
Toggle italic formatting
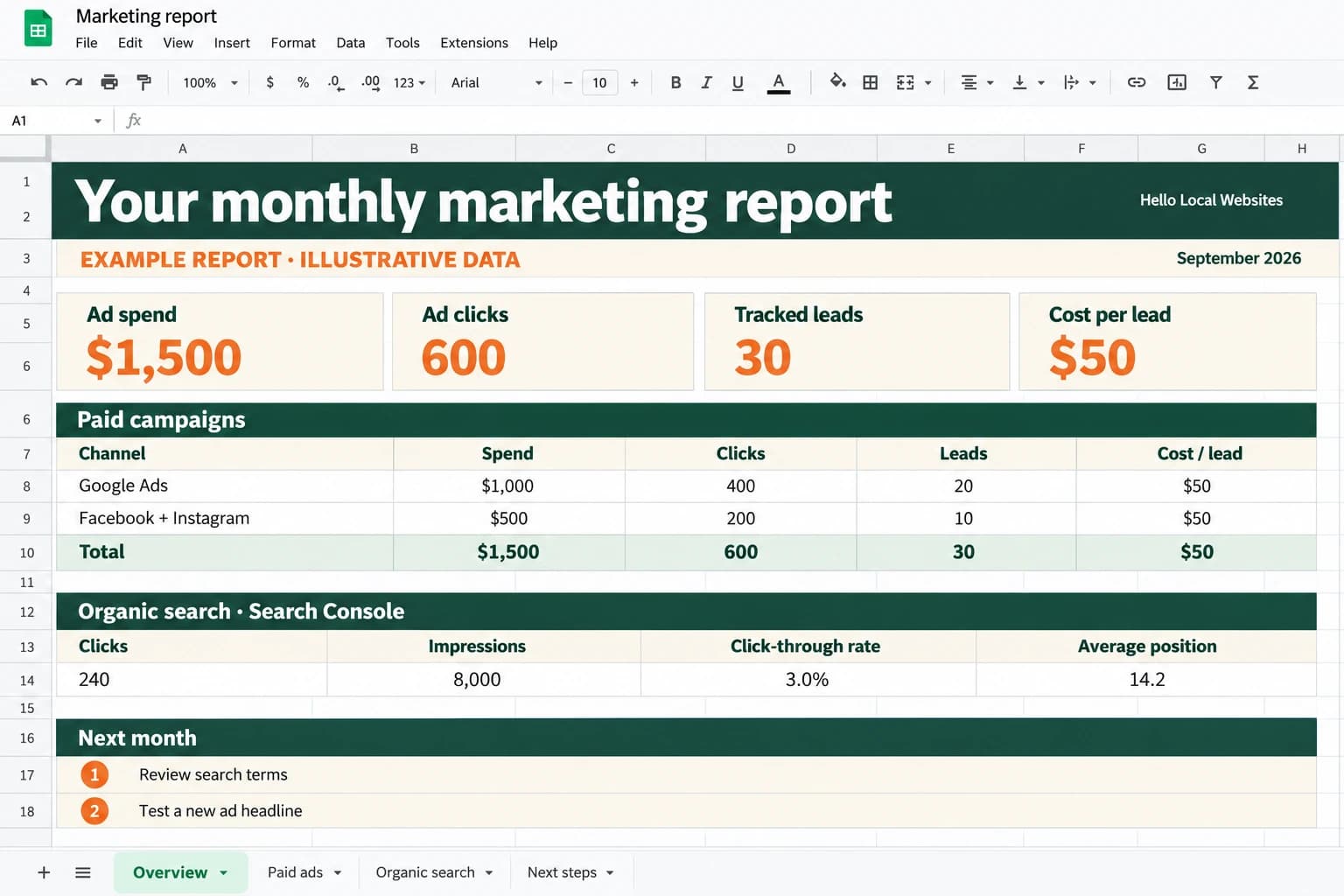point(706,82)
